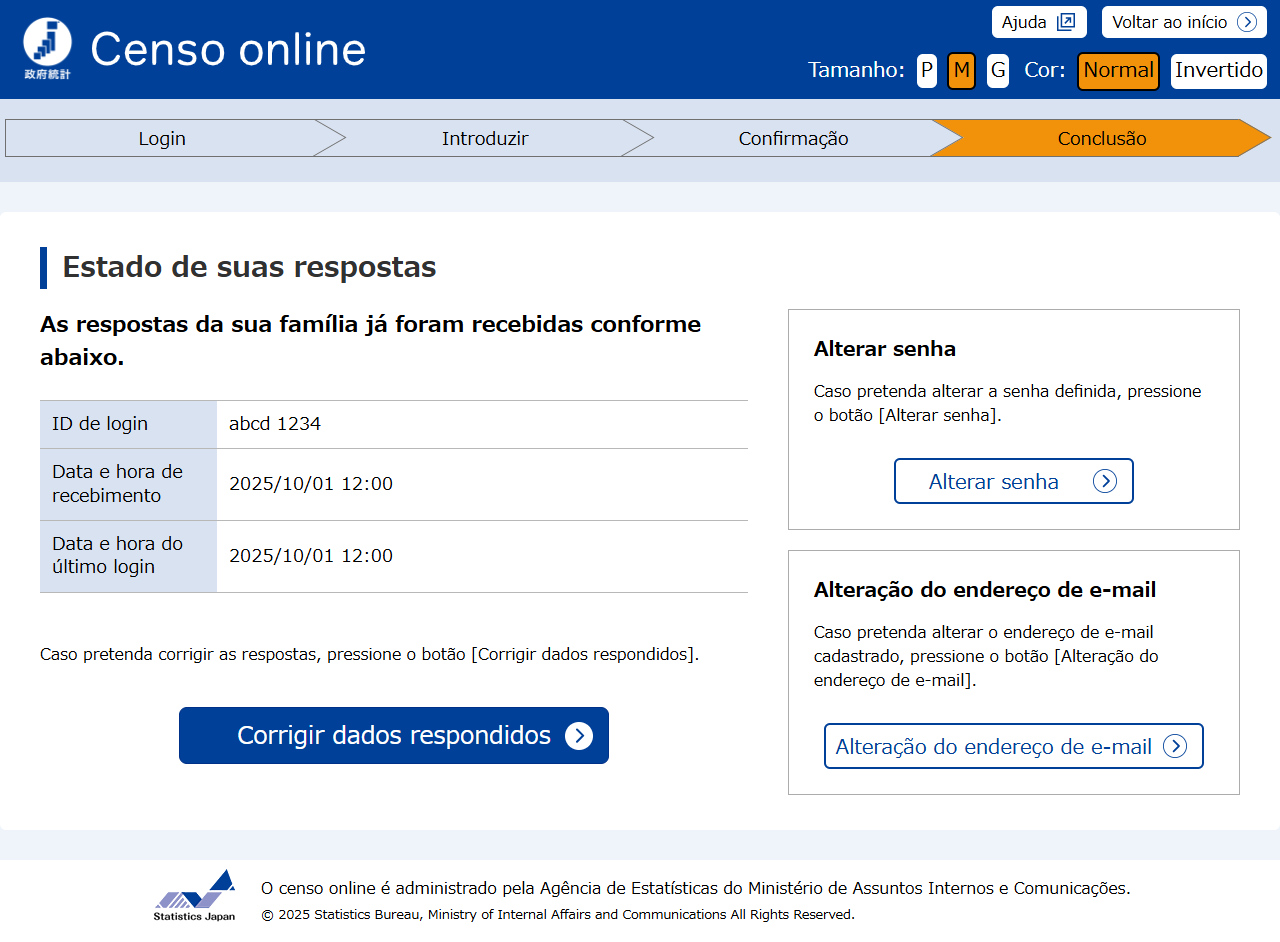Select the Normal color mode
The image size is (1280, 942).
click(1118, 70)
